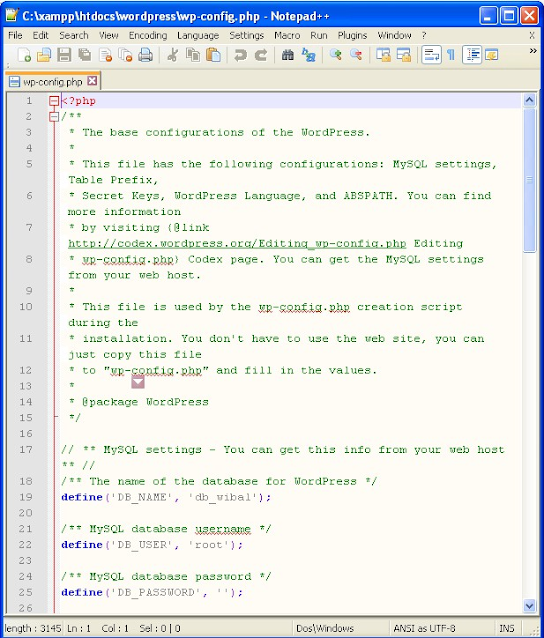Image resolution: width=544 pixels, height=638 pixels.
Task: Open Find with the binoculars icon
Action: (x=288, y=55)
